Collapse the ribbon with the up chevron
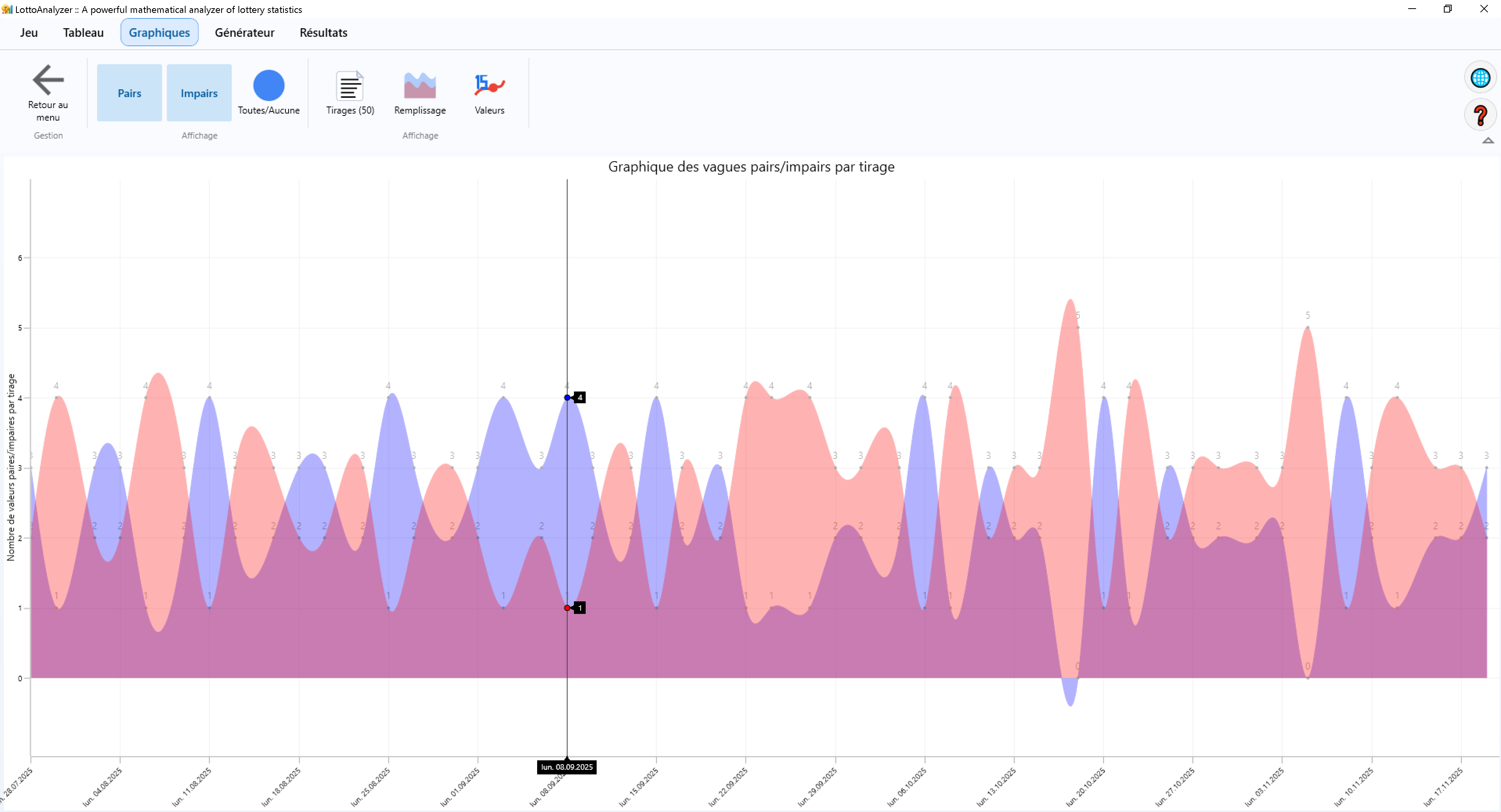Screen dimensions: 1501x812 [1488, 141]
